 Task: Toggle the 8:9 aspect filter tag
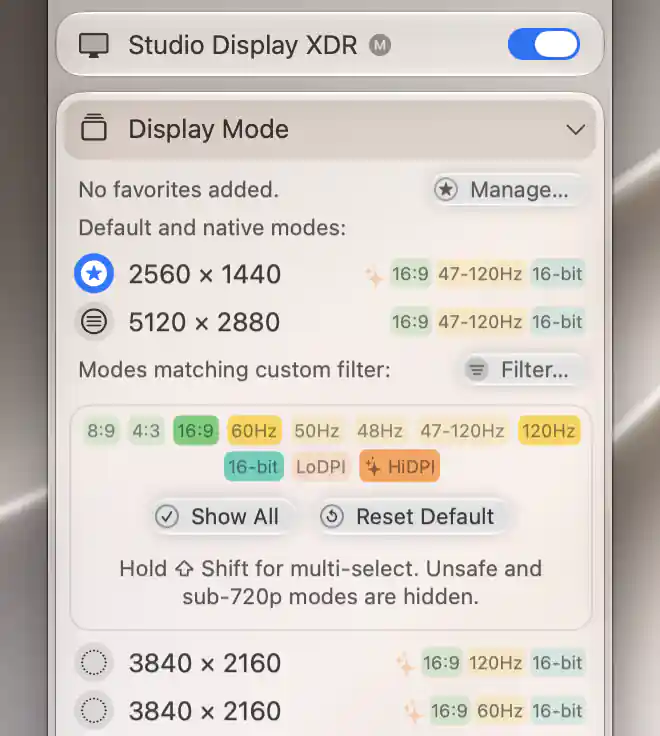[x=101, y=430]
